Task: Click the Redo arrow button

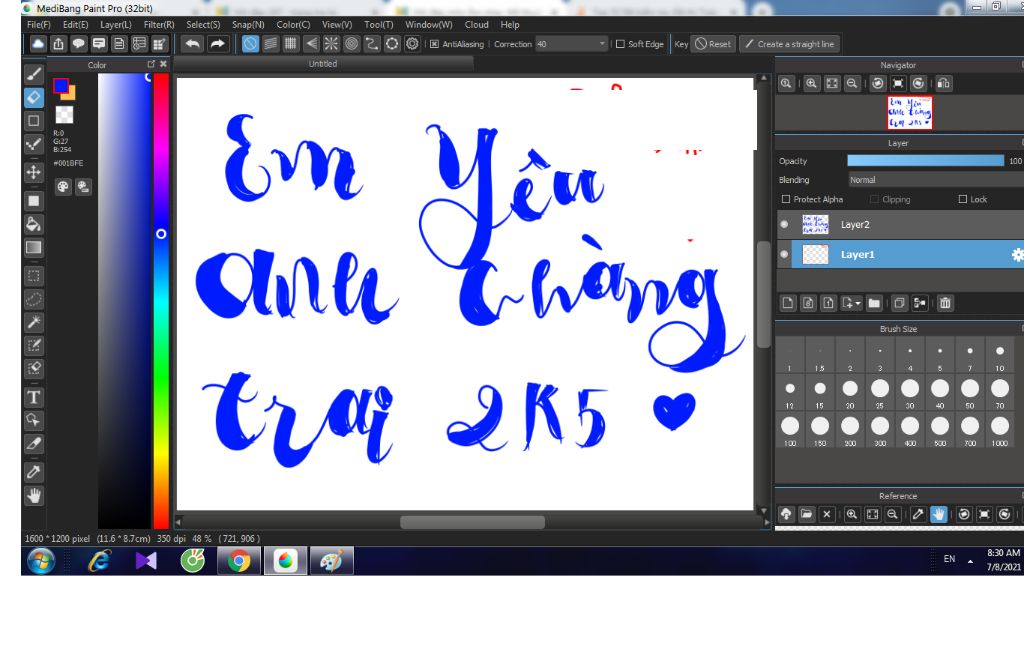Action: coord(217,44)
